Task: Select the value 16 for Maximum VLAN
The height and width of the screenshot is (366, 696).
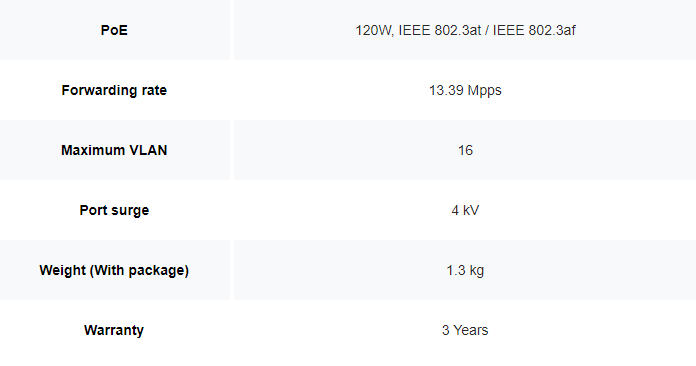Action: point(465,150)
